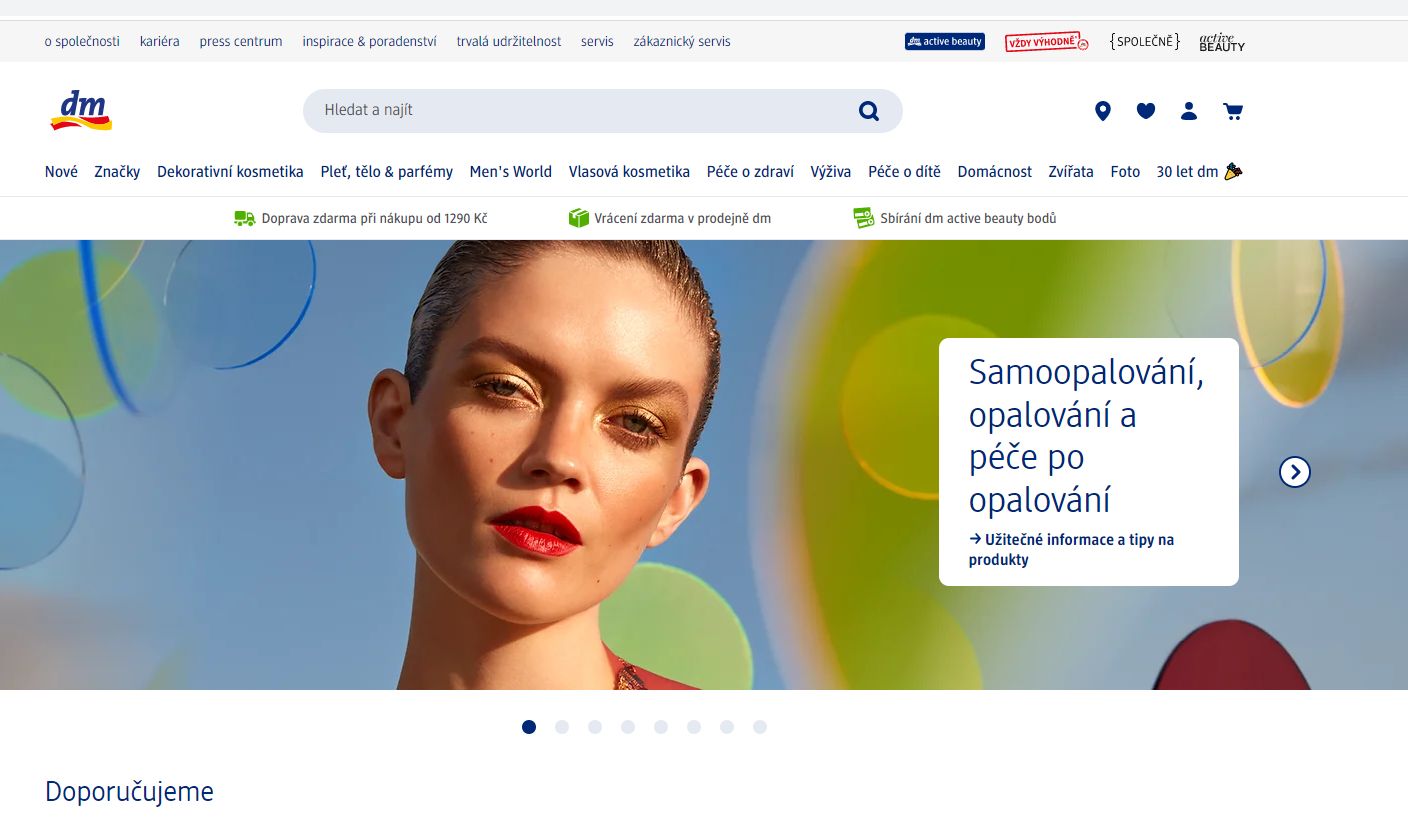Click Užitečné informace a tipy na produkty link
The image size is (1408, 830).
click(x=1071, y=549)
